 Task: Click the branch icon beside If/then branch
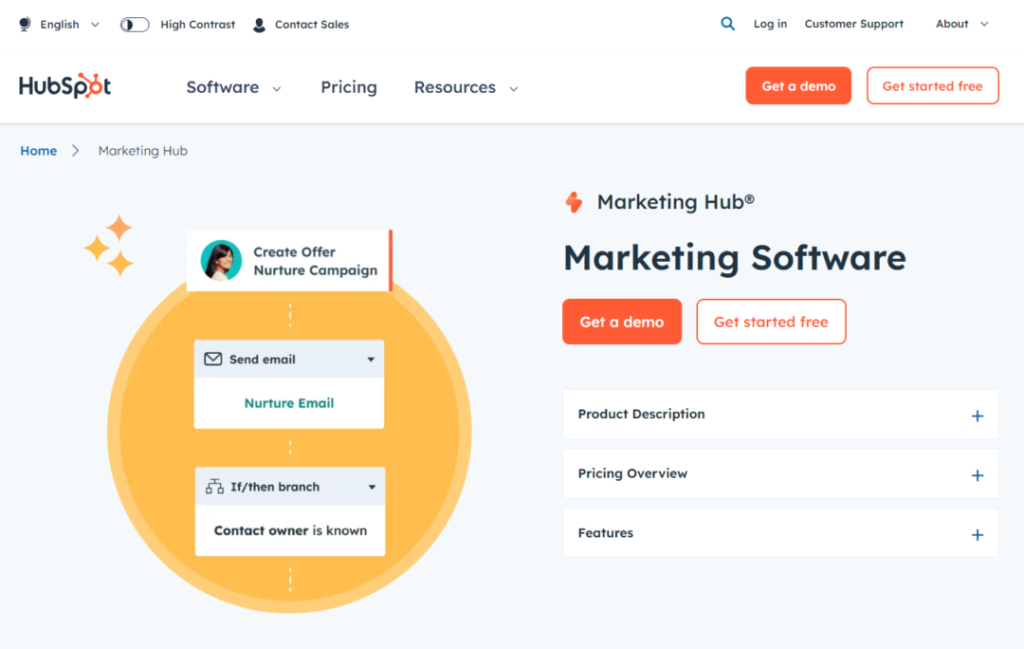pyautogui.click(x=214, y=486)
